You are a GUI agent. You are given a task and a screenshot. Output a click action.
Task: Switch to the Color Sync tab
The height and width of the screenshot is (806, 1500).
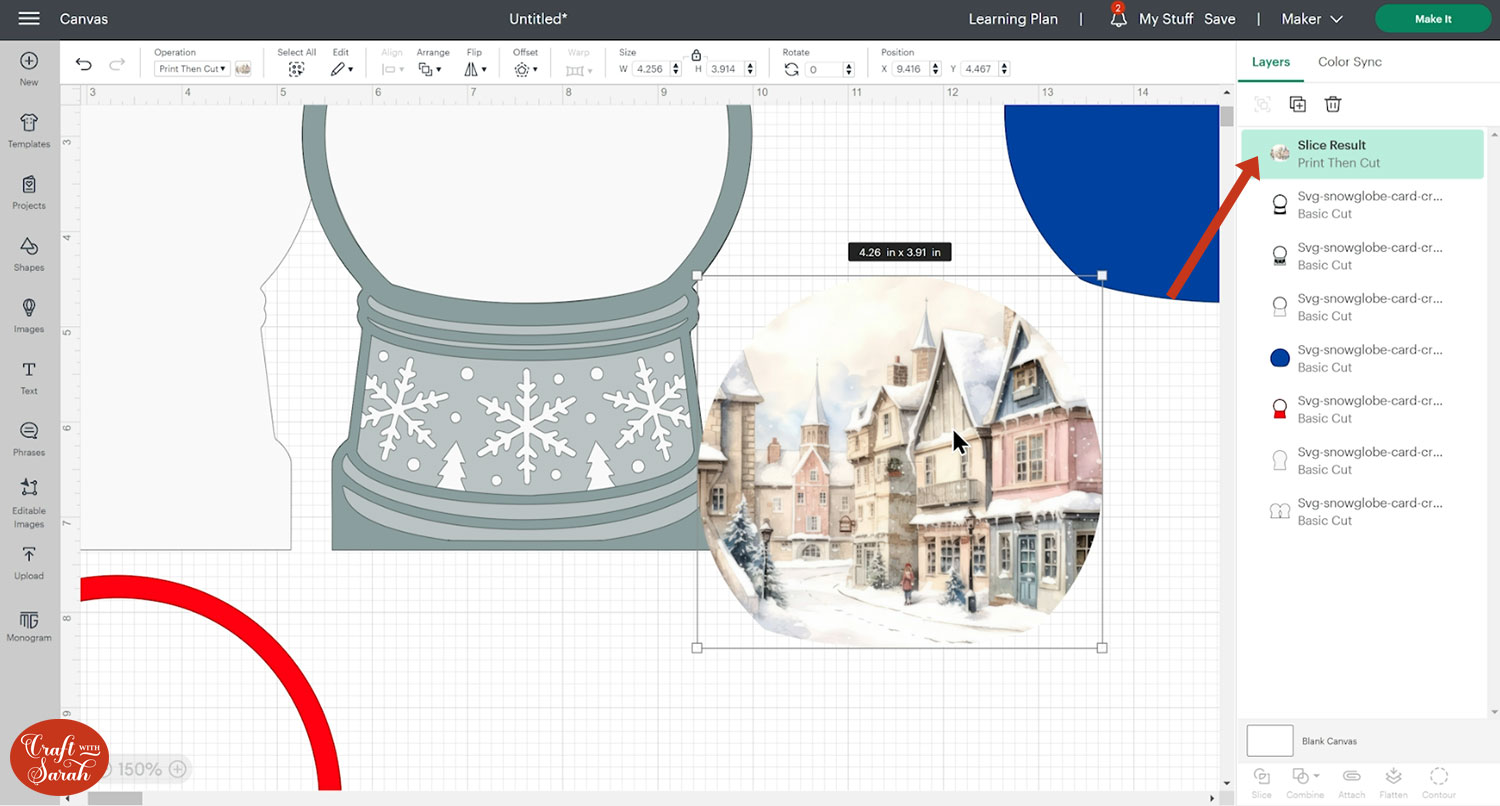tap(1349, 62)
